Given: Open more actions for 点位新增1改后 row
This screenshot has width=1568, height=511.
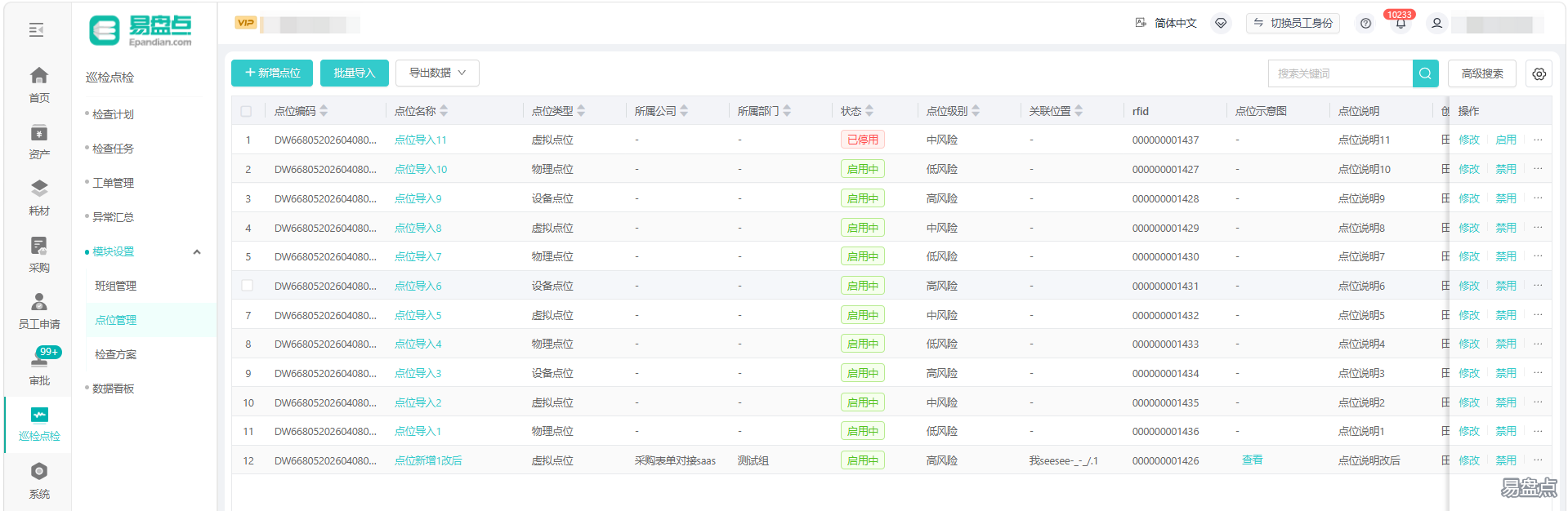Looking at the screenshot, I should (x=1538, y=460).
